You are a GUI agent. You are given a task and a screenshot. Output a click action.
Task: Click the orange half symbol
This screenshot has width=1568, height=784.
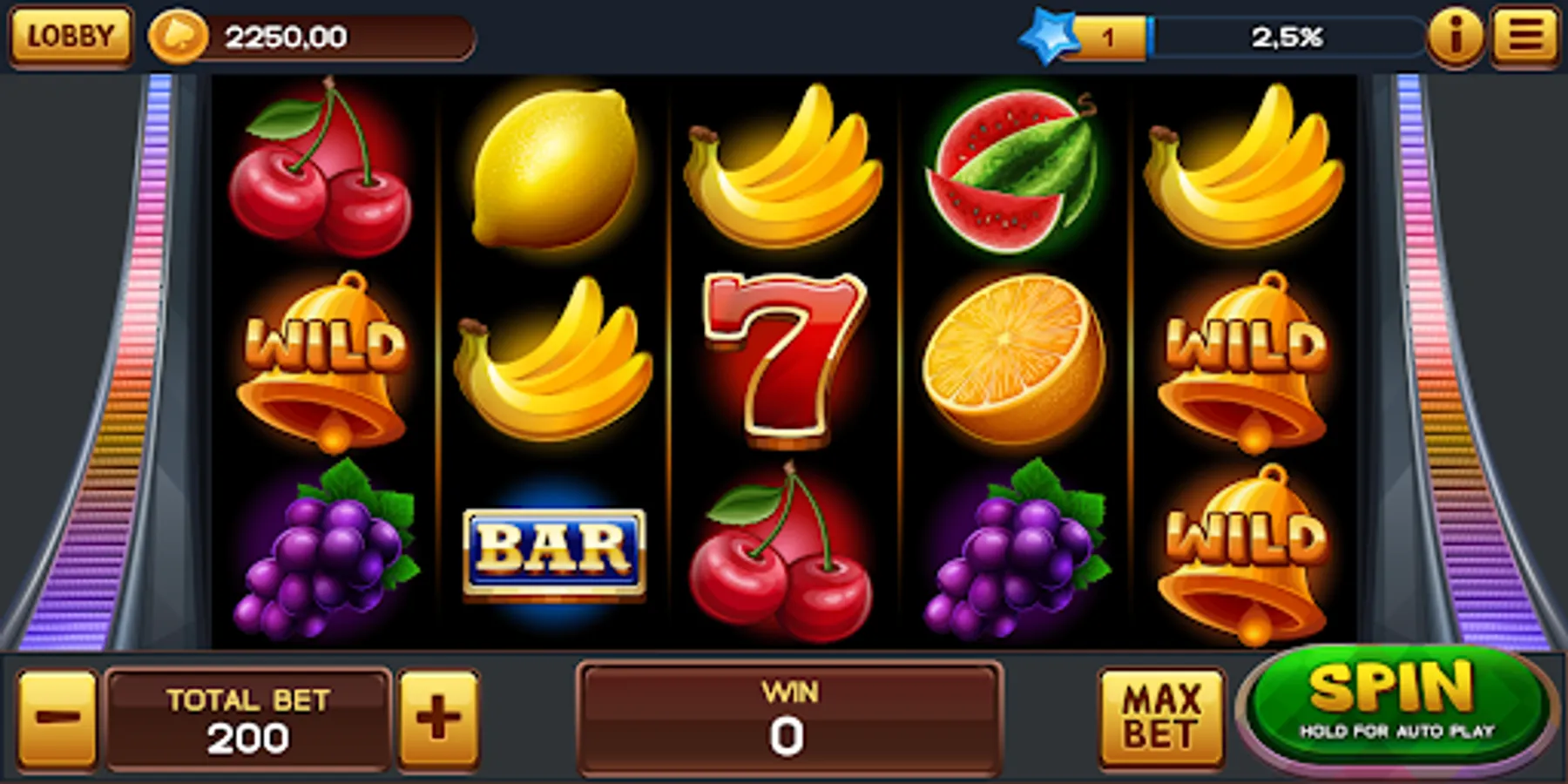click(x=1014, y=359)
